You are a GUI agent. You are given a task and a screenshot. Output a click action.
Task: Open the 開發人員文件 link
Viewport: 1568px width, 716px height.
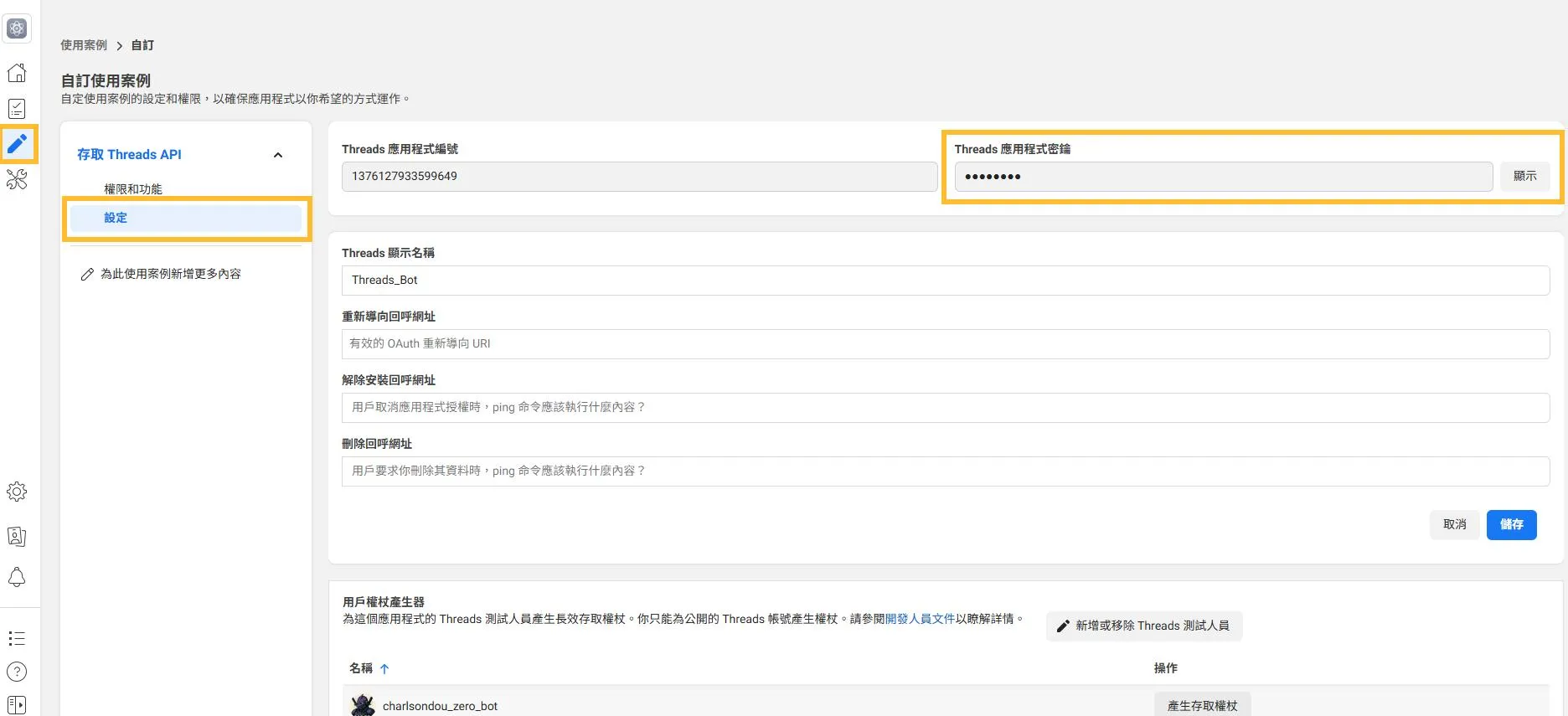pos(920,619)
